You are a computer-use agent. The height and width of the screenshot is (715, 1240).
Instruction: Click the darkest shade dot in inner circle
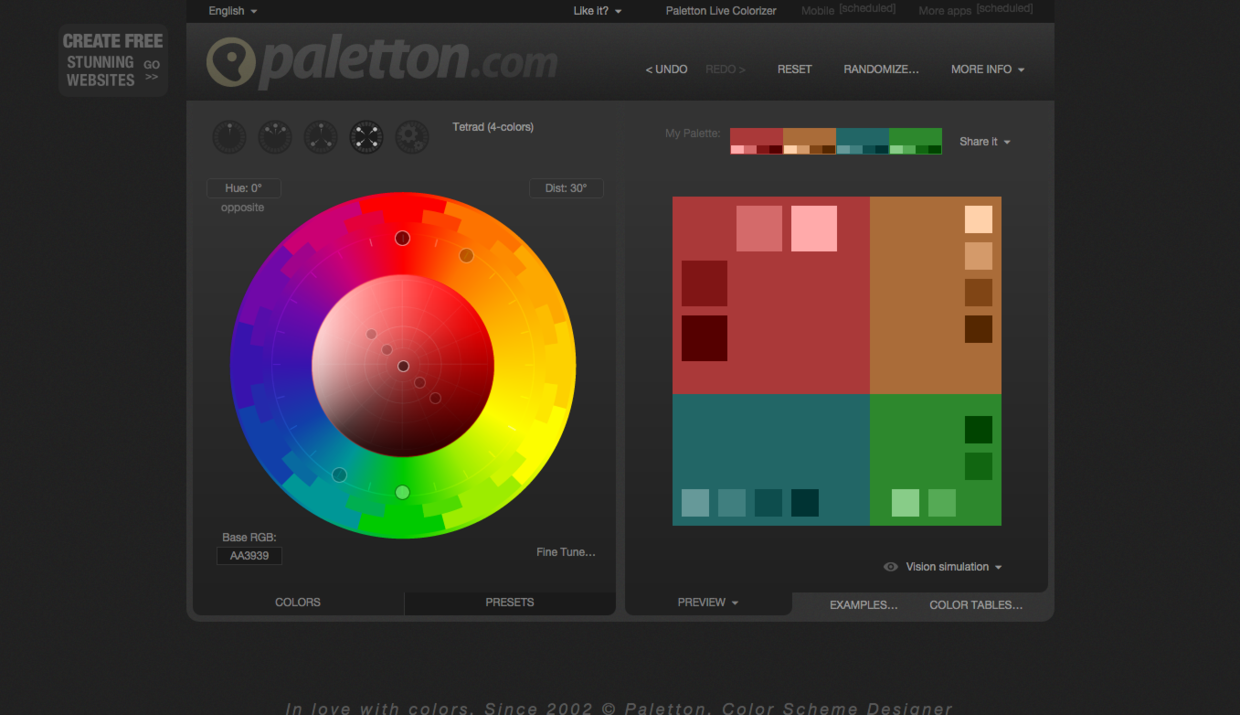[435, 398]
